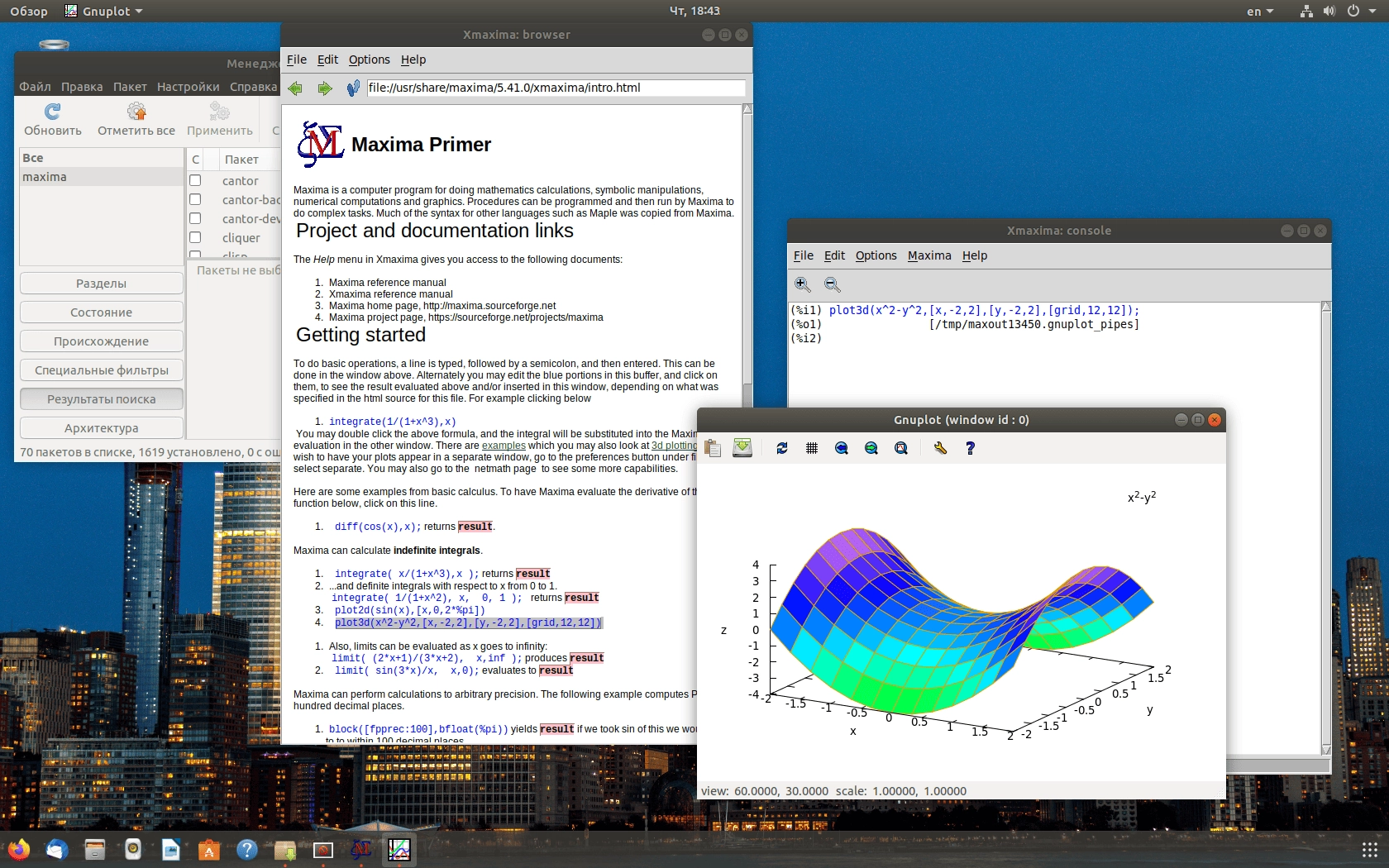
Task: Open Gnuplot configuration with the wrench icon
Action: pos(940,448)
